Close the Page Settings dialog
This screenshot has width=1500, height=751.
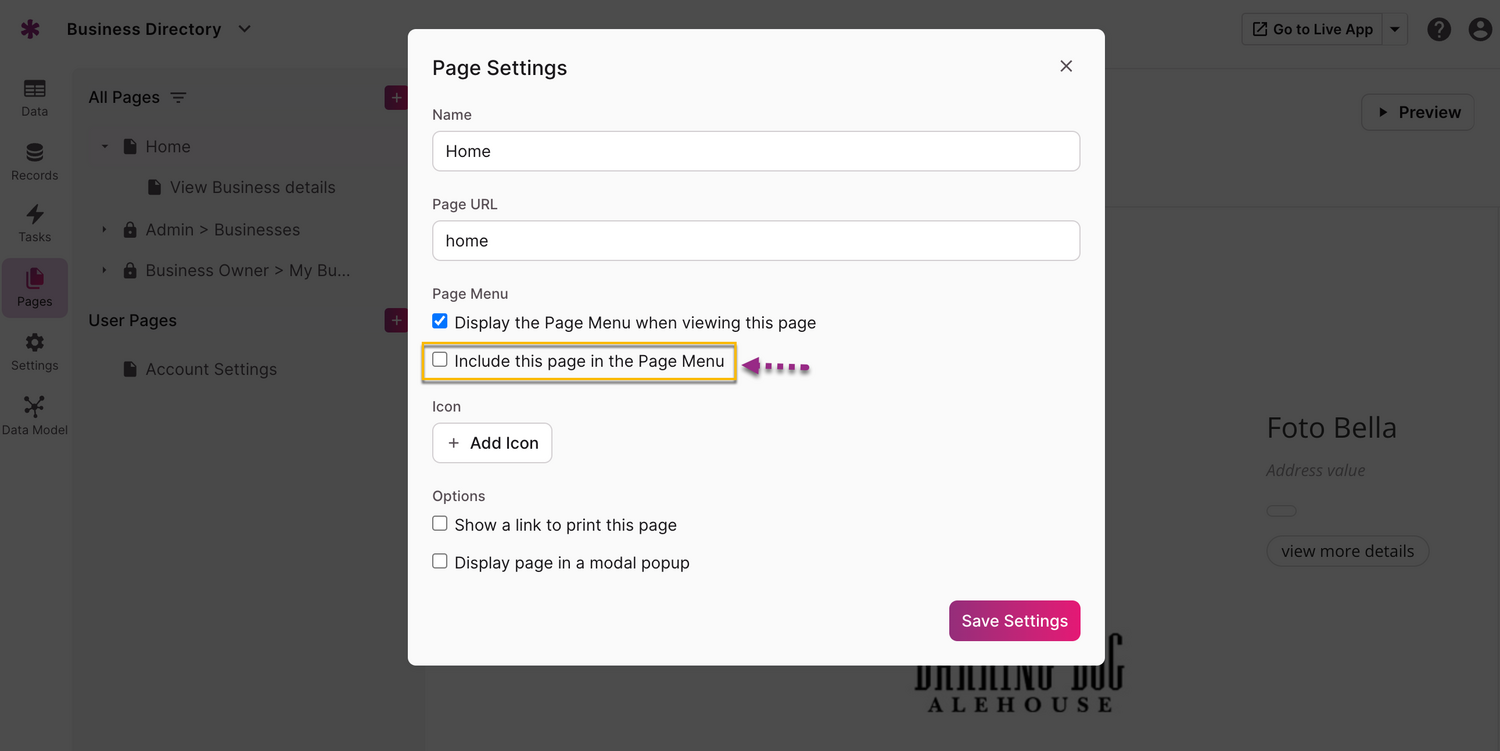pos(1066,66)
